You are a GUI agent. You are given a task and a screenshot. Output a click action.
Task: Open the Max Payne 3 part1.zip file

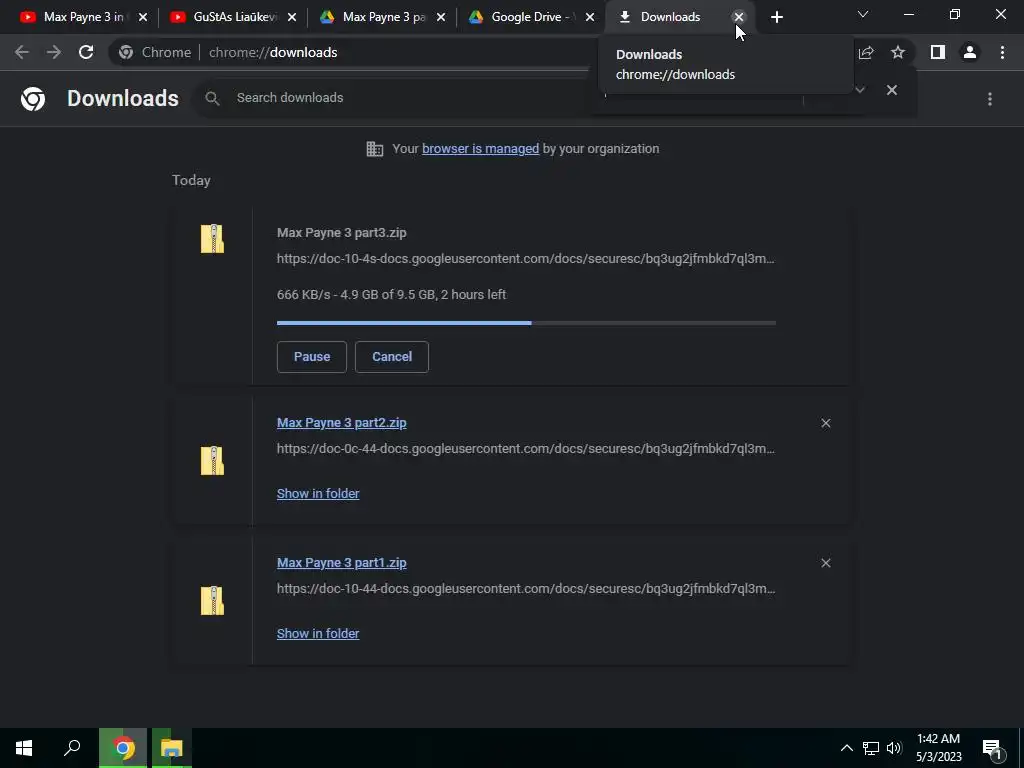tap(342, 562)
